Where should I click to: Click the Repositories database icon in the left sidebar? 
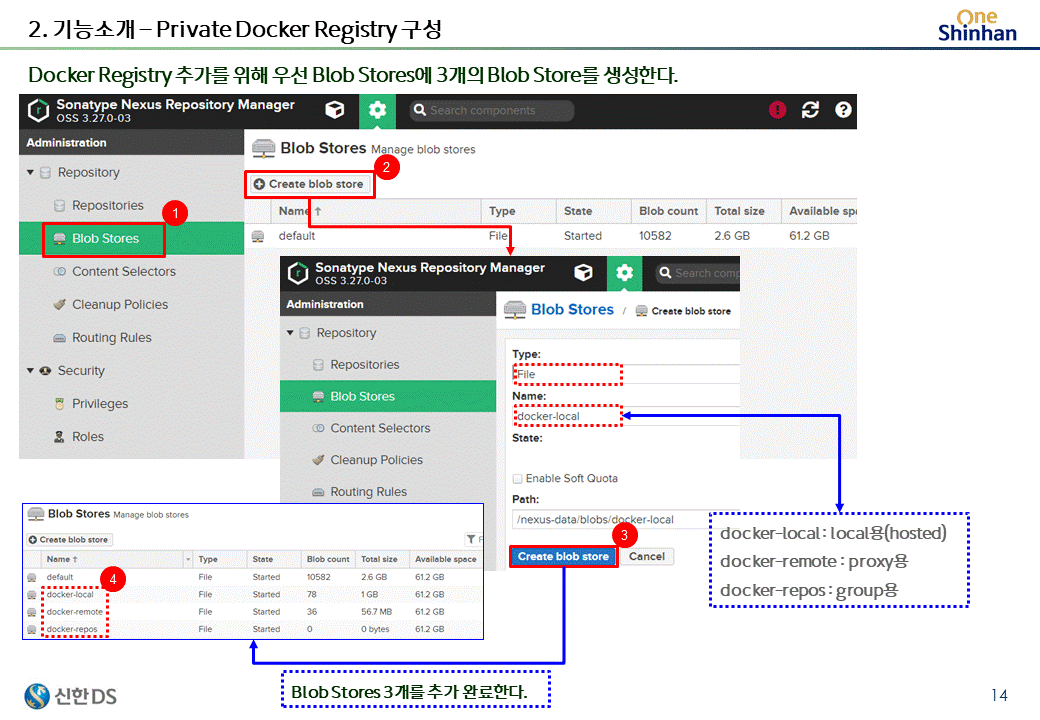click(60, 206)
